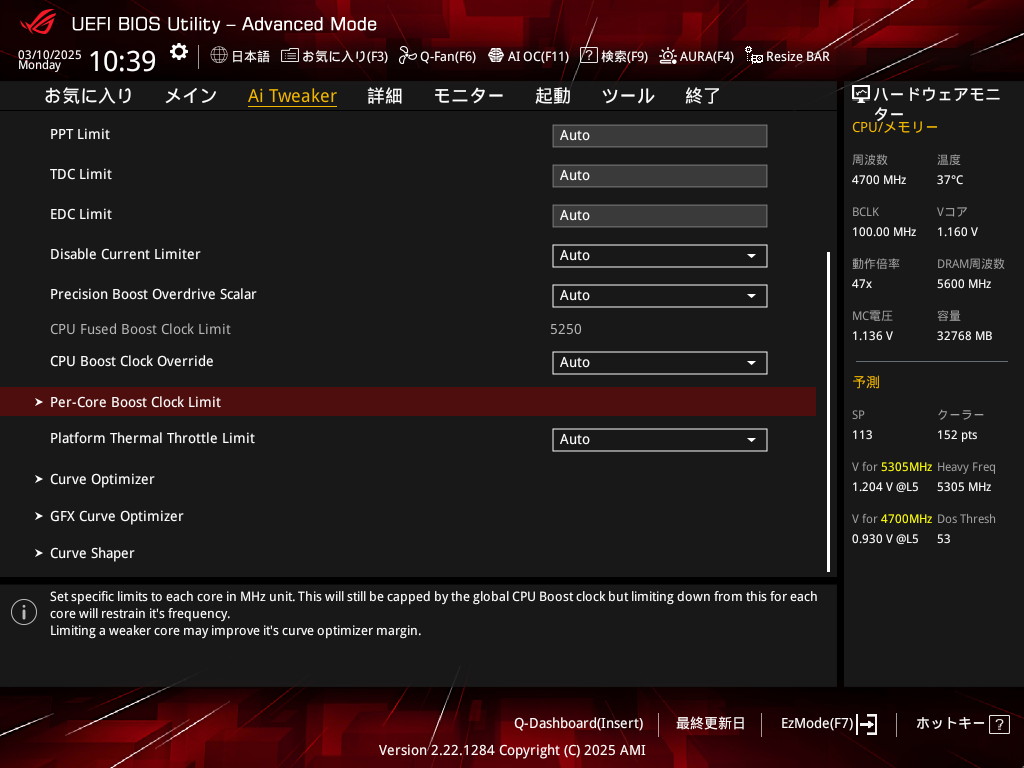1024x768 pixels.
Task: Click 日本語 language label
Action: coord(250,56)
